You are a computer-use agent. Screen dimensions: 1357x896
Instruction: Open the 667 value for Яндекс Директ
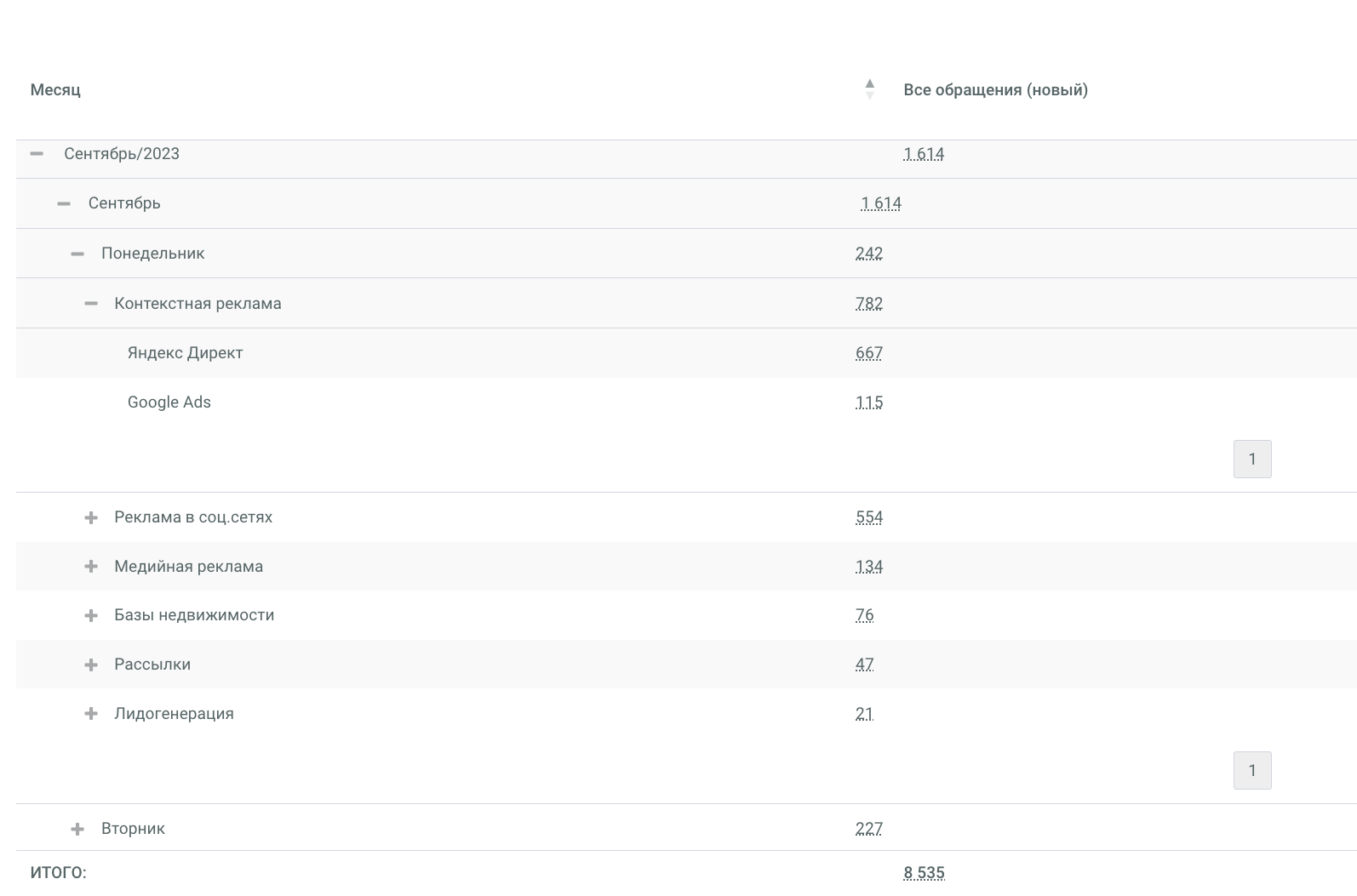point(868,353)
